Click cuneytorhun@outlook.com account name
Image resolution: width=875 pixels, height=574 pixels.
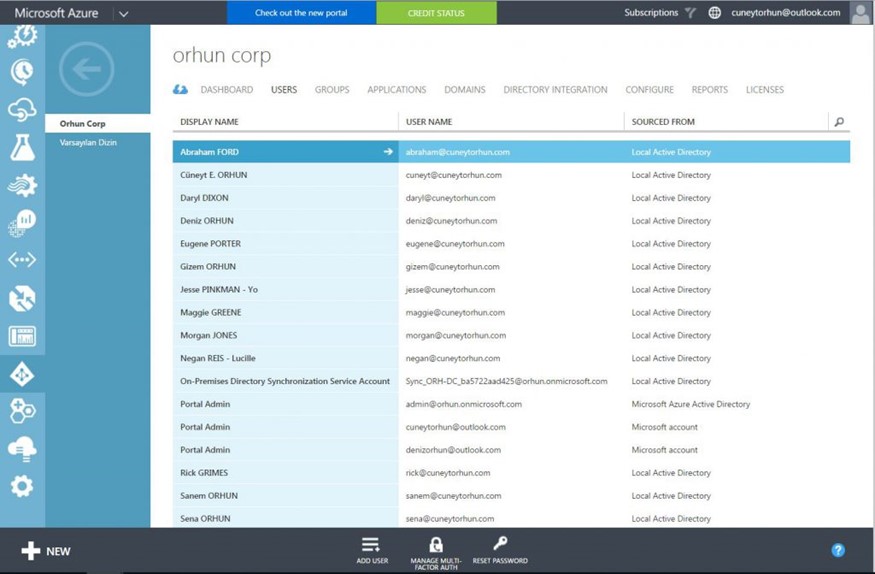[786, 12]
